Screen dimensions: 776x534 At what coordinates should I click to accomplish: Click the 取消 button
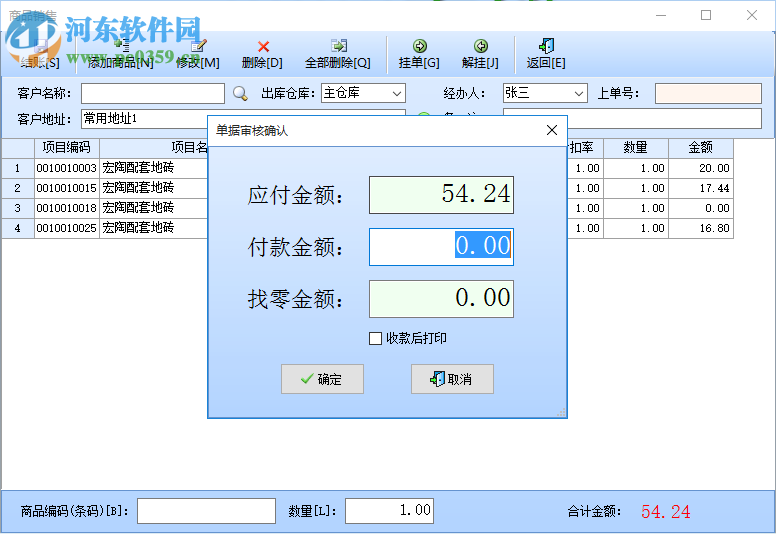coord(452,379)
